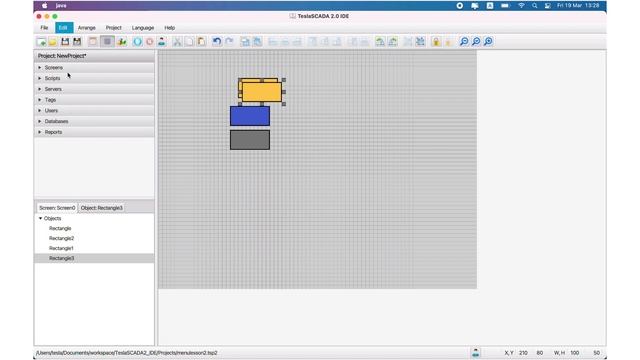640x360 pixels.
Task: Expand the Screens section arrow
Action: coord(40,67)
